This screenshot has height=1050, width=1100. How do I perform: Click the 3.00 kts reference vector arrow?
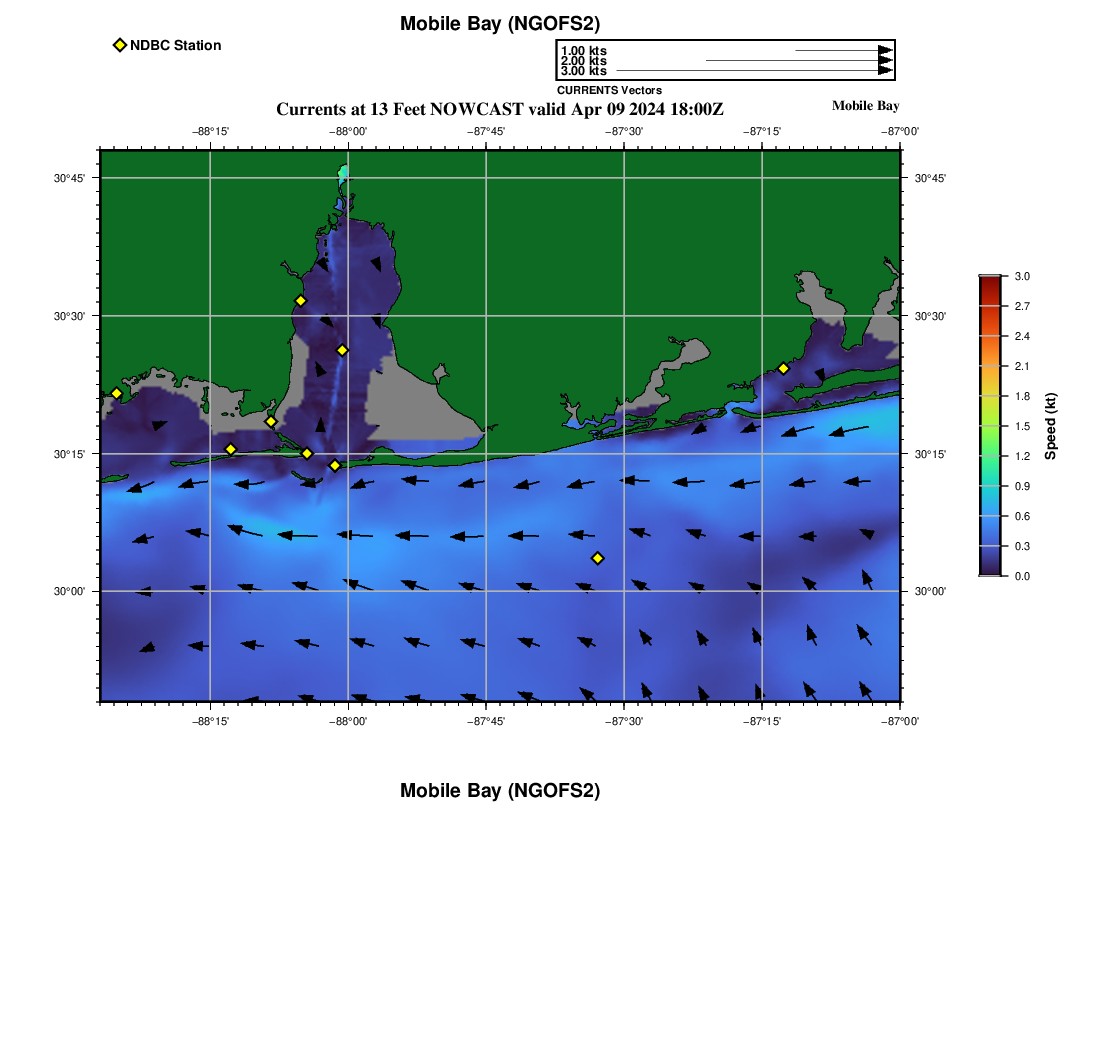click(752, 71)
